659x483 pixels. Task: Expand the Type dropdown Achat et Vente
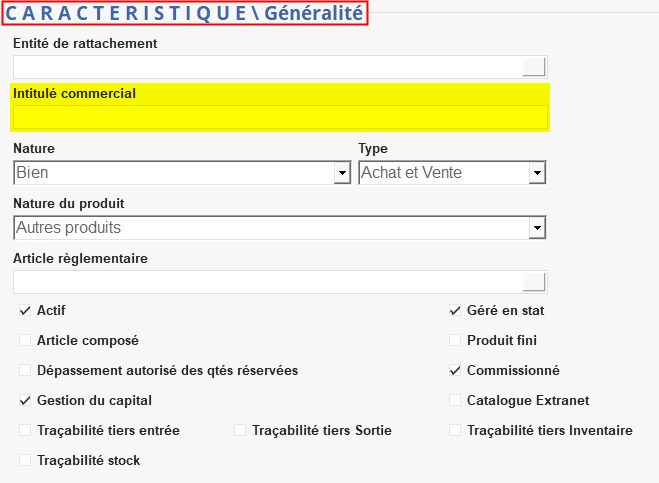pos(537,173)
